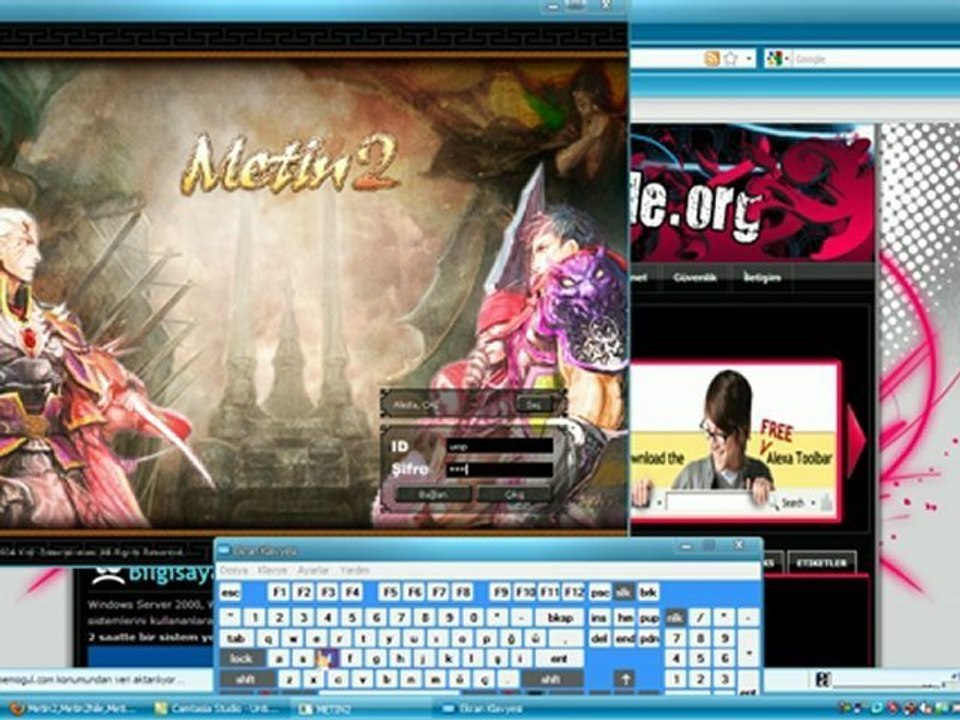Open the Güvenlik tab on the website
The height and width of the screenshot is (720, 960).
[x=695, y=277]
